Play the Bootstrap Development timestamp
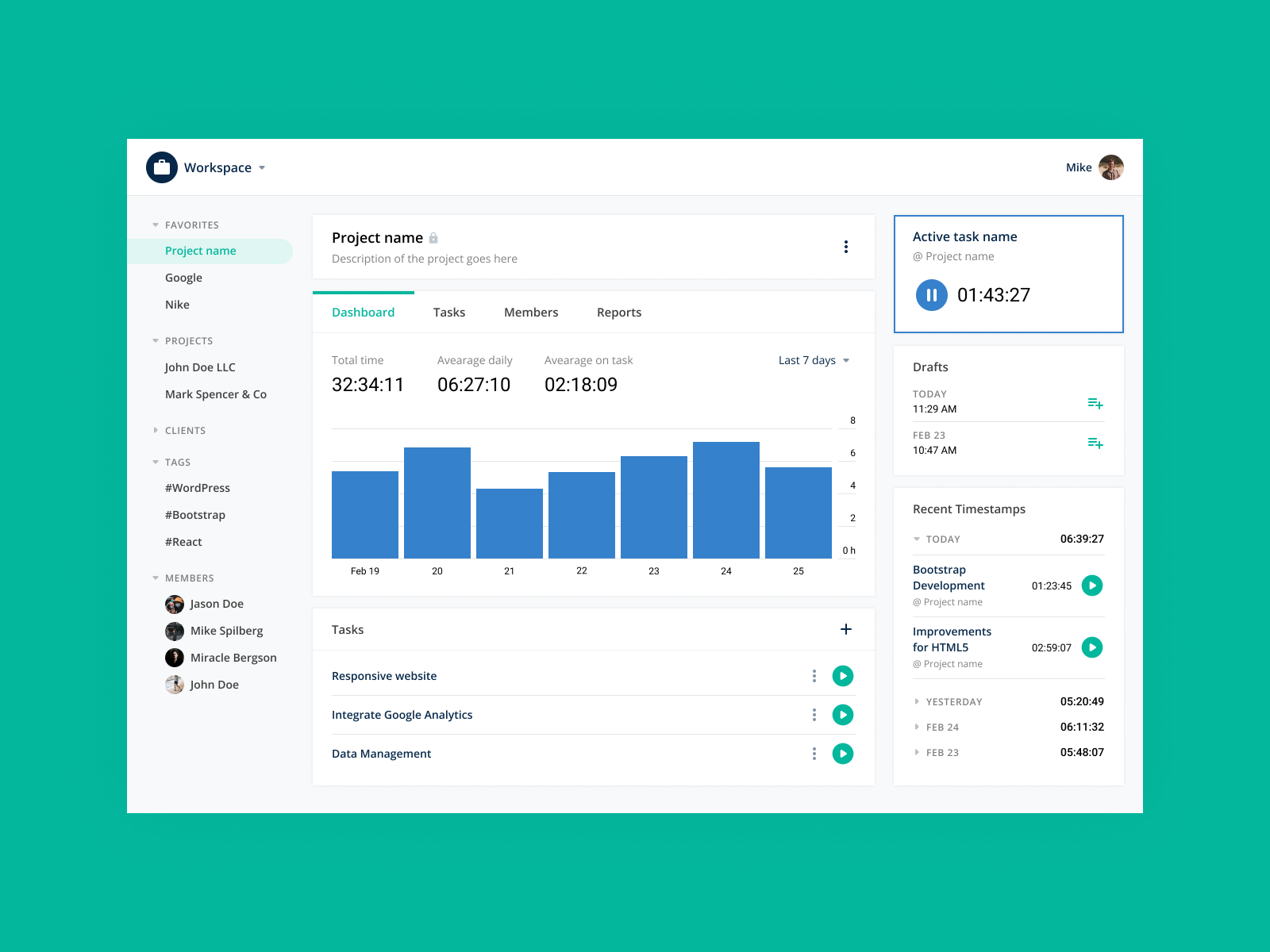This screenshot has height=952, width=1270. point(1093,585)
